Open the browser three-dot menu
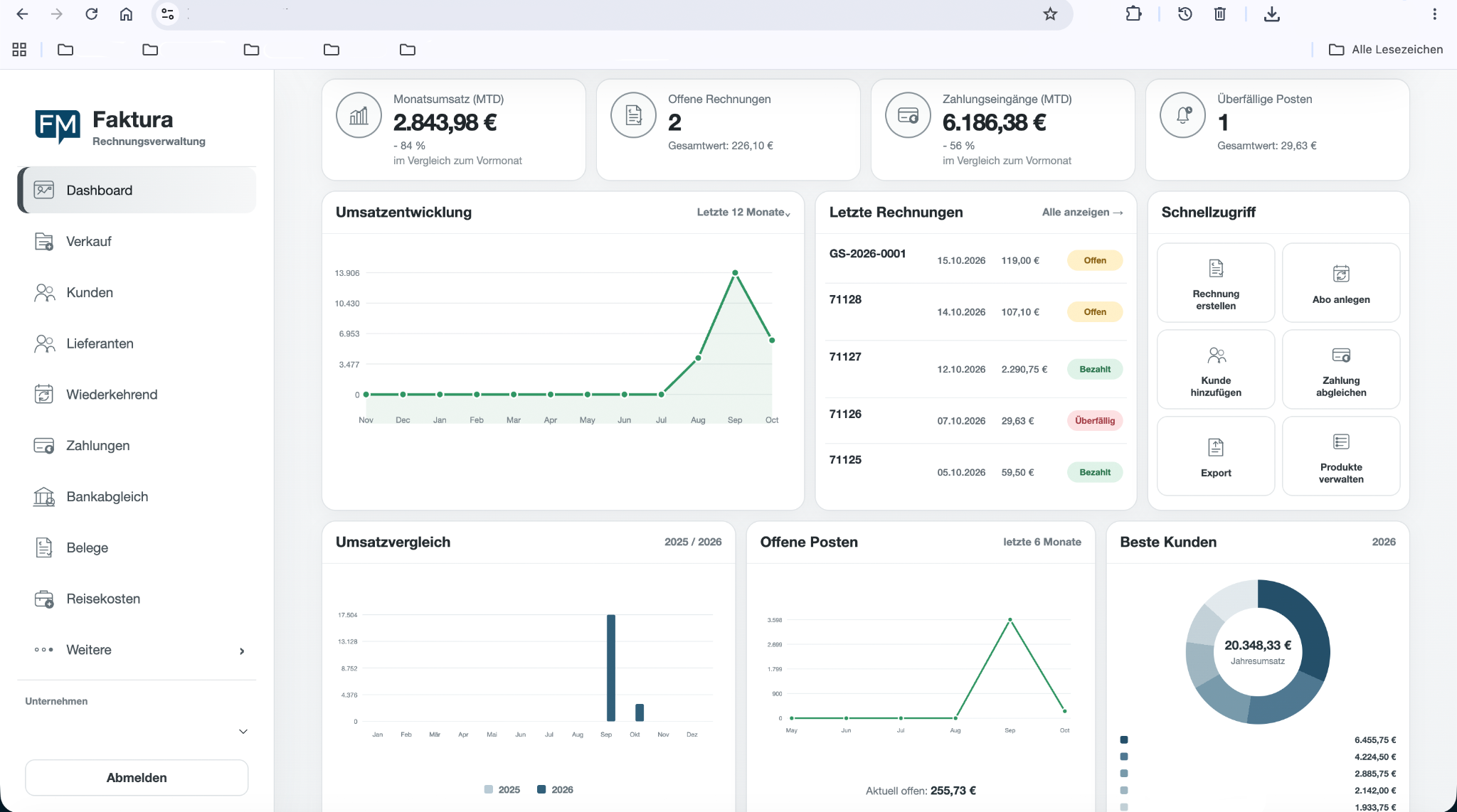1457x812 pixels. tap(1435, 14)
